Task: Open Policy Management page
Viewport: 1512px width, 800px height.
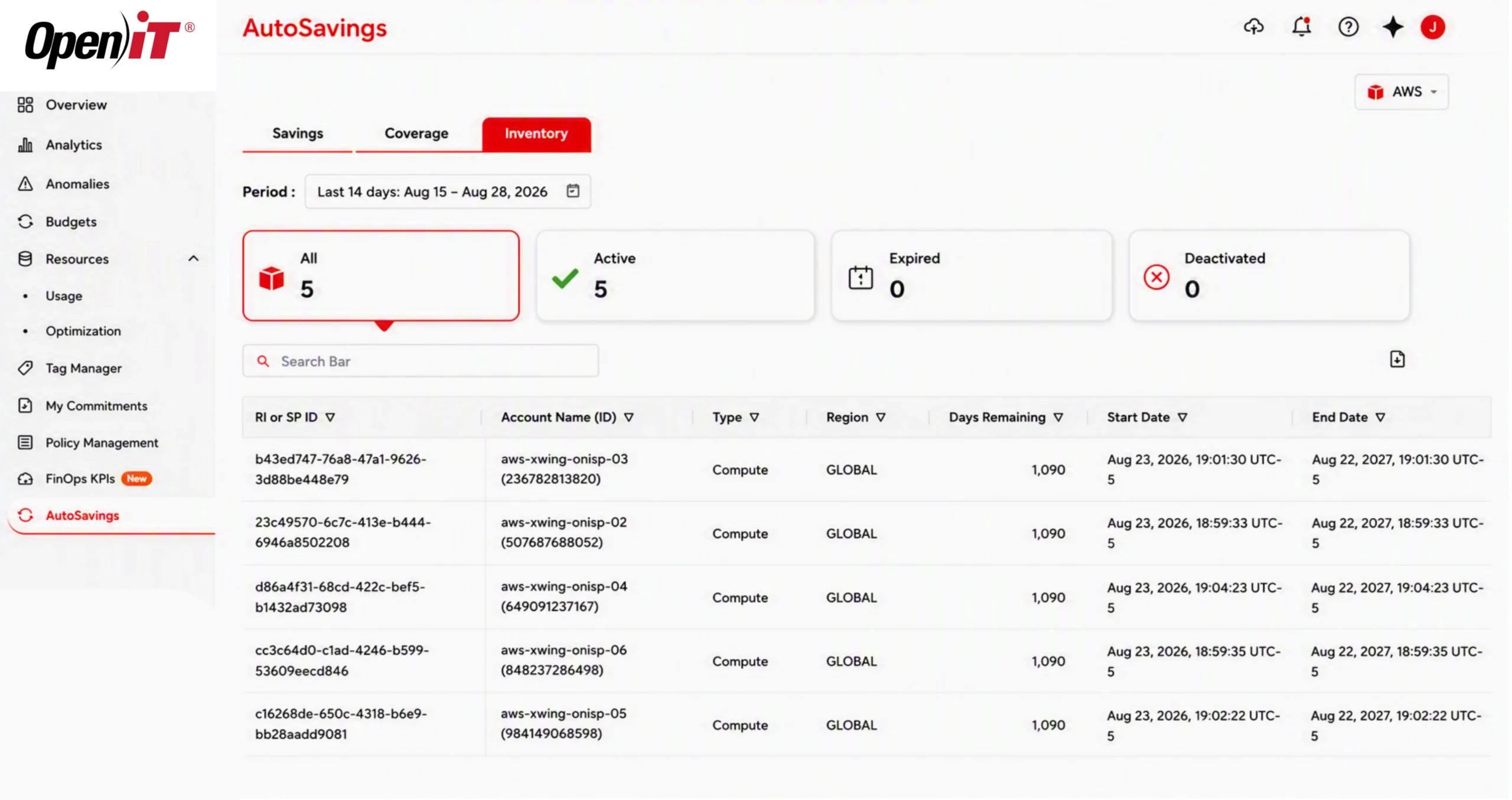Action: click(x=102, y=443)
